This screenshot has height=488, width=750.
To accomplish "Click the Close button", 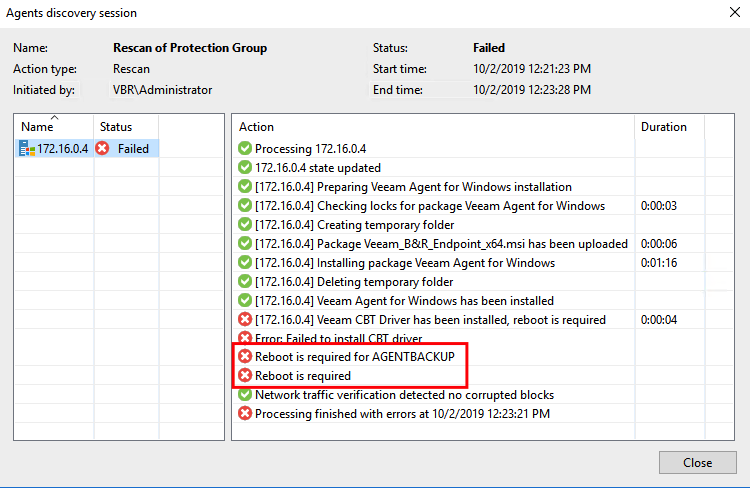I will coord(698,463).
